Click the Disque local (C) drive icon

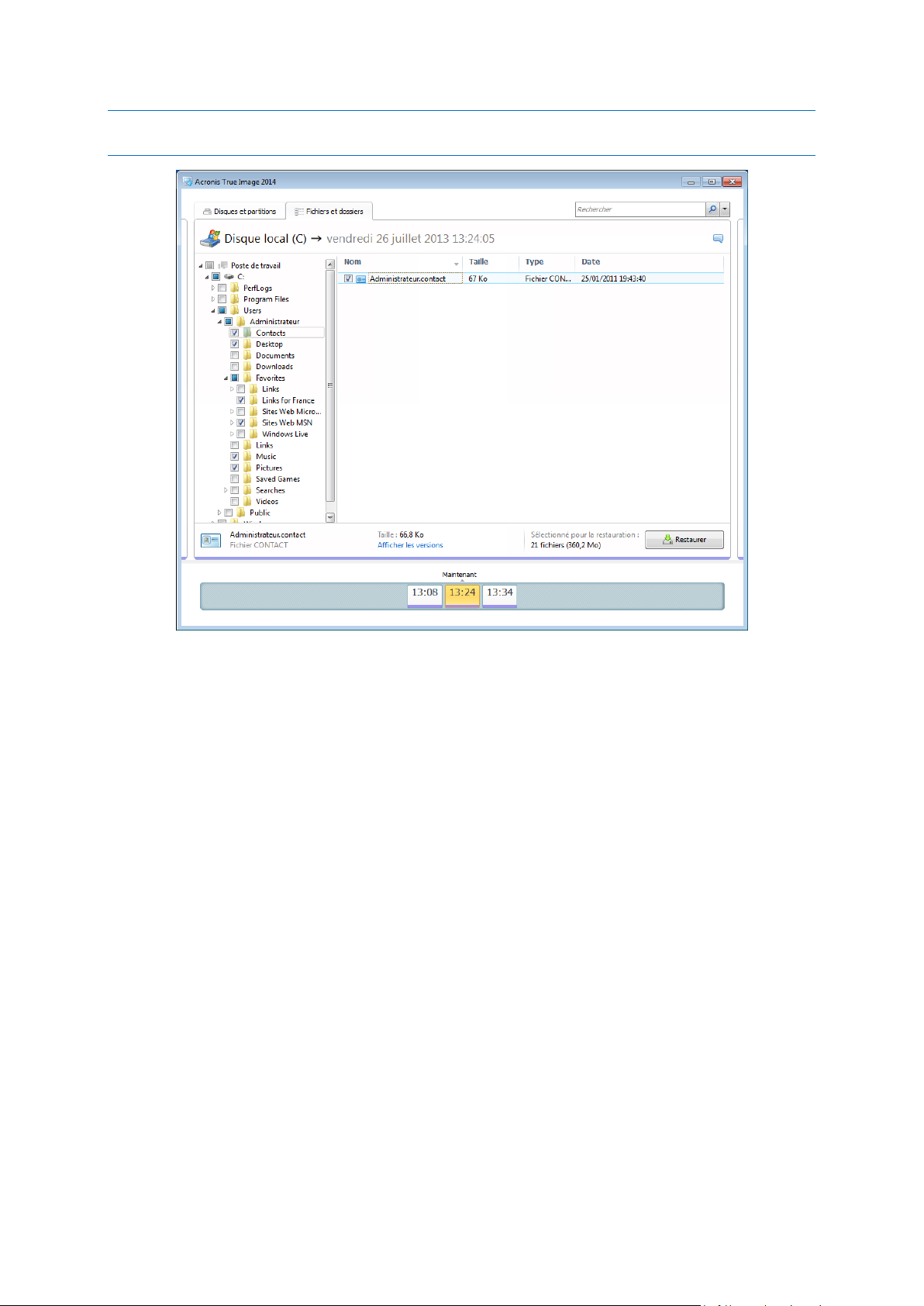click(210, 238)
